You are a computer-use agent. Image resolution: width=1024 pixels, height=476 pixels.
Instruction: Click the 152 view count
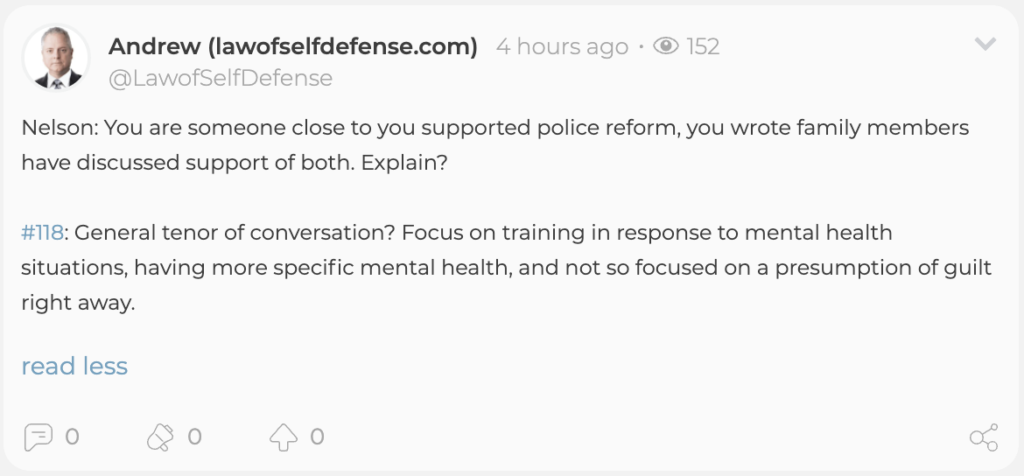(703, 46)
